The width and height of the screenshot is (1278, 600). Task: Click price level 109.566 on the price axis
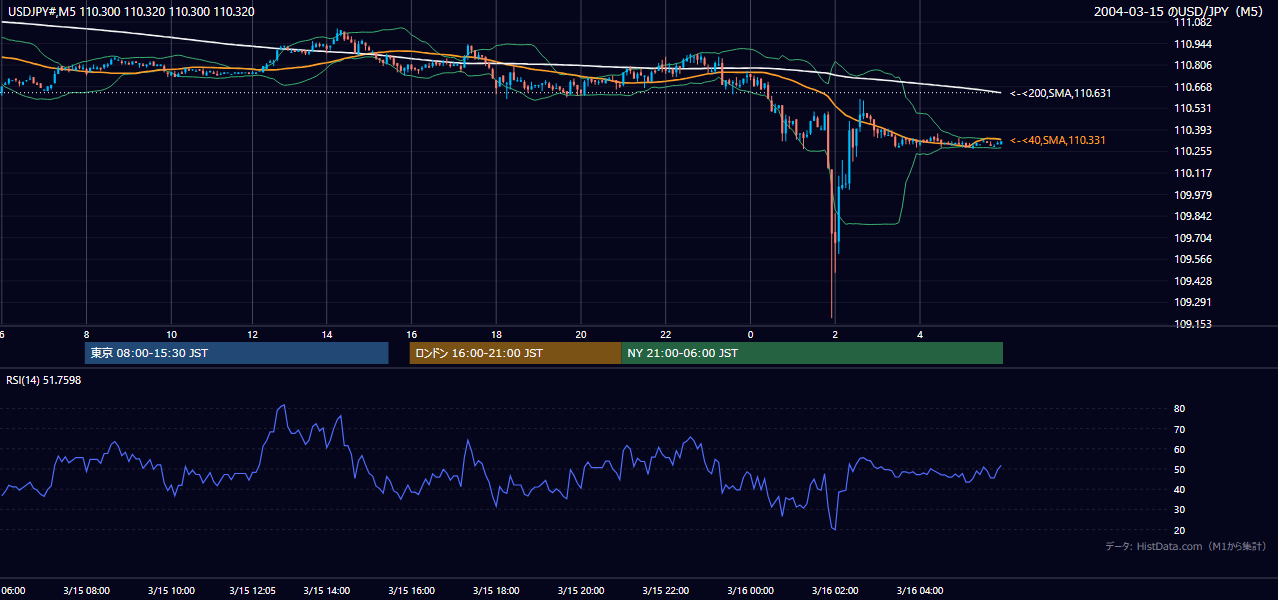(1194, 259)
